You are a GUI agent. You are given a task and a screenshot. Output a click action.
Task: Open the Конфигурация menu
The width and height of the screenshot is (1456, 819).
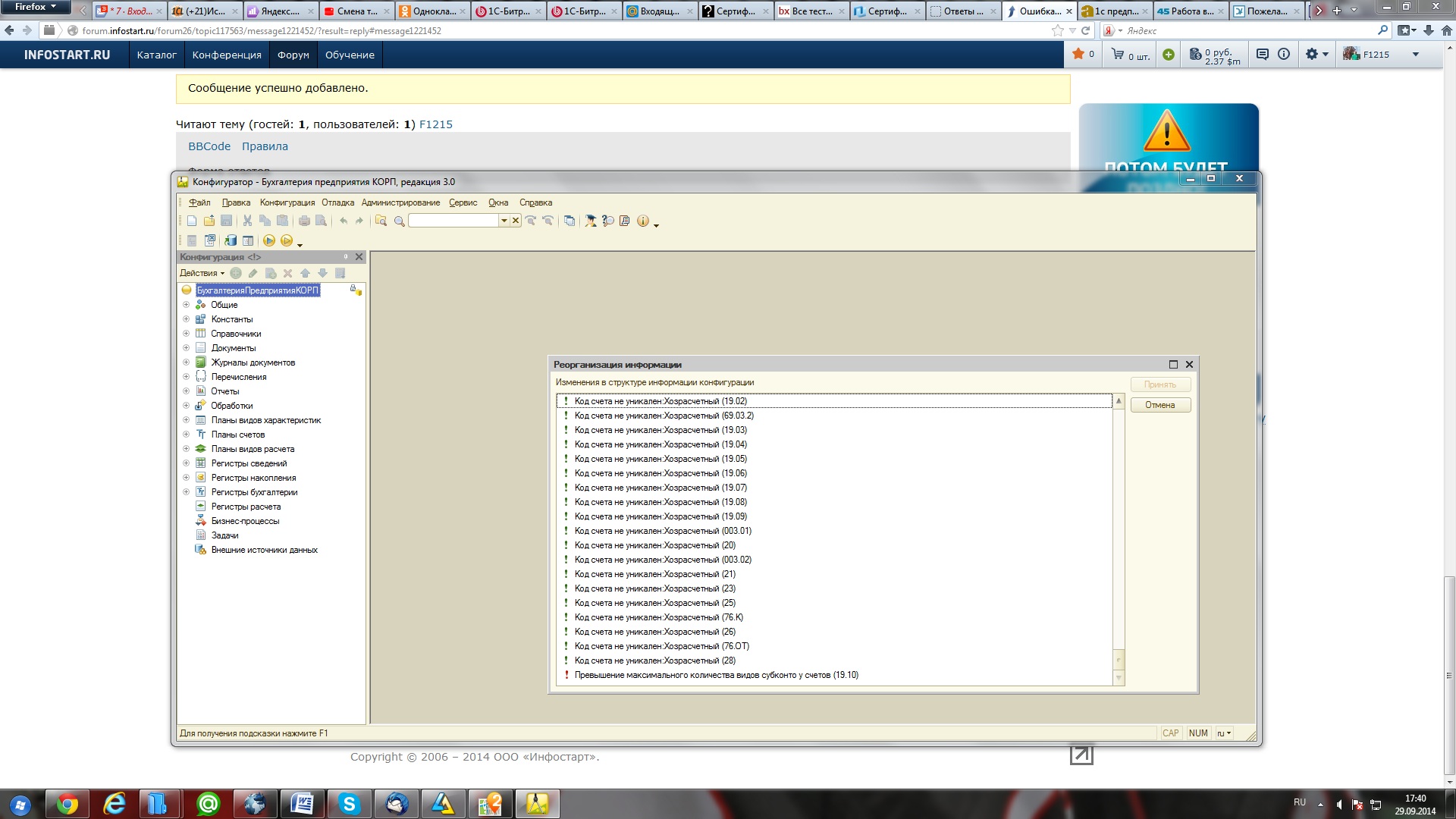click(287, 202)
